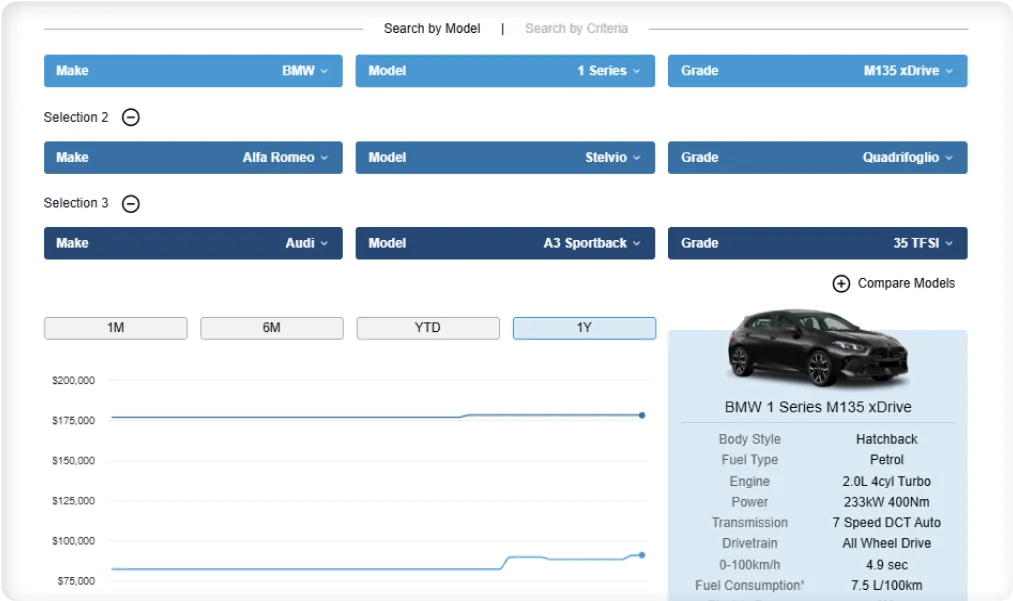Click the 7.5 L/100km consumption value
The width and height of the screenshot is (1013, 601).
coord(886,585)
